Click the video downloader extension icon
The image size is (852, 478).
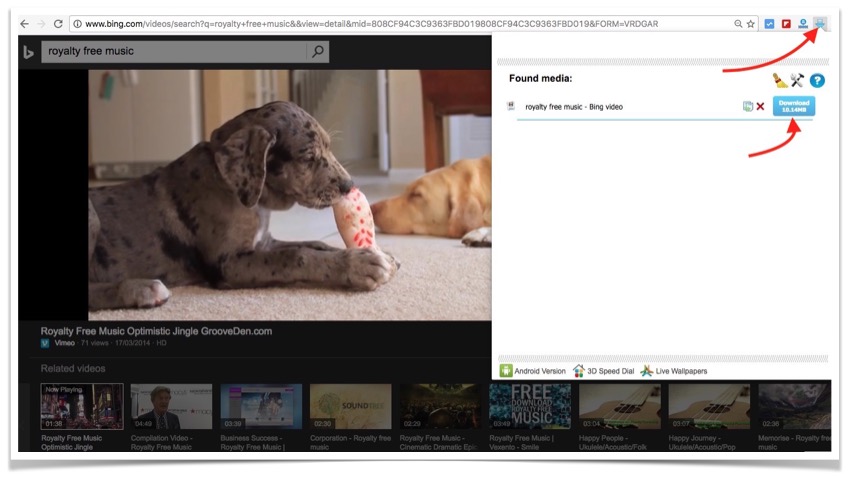coord(820,23)
